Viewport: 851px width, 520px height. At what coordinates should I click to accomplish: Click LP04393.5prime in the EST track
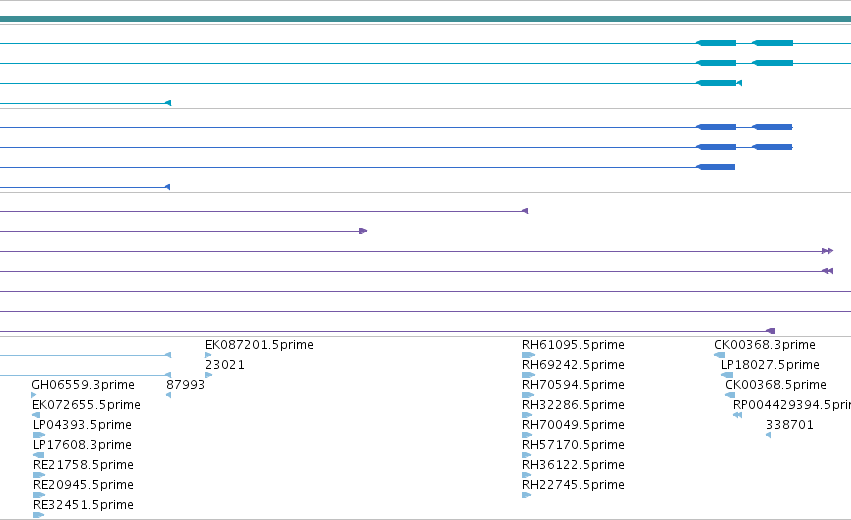coord(82,425)
